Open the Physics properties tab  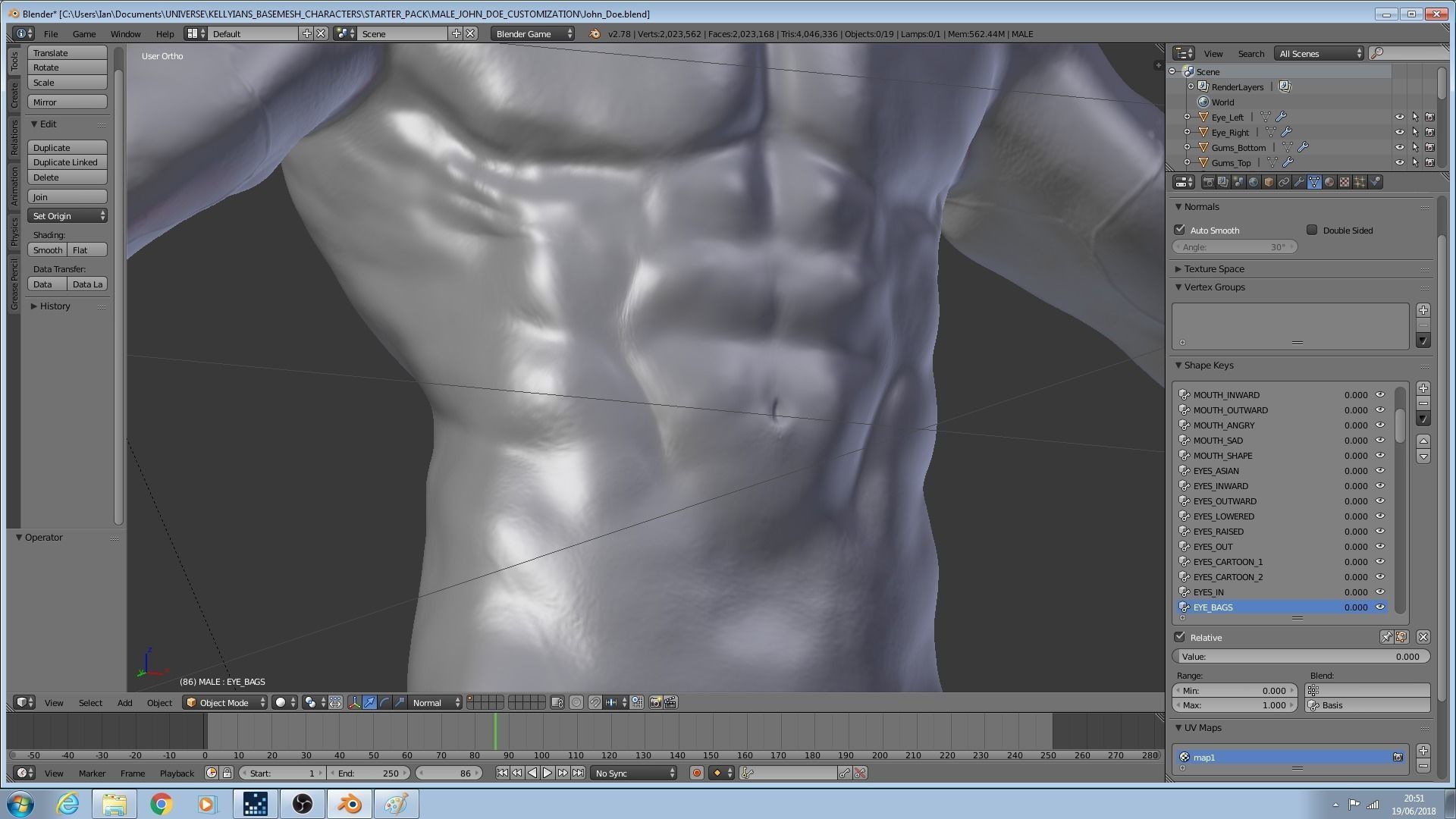[1375, 182]
